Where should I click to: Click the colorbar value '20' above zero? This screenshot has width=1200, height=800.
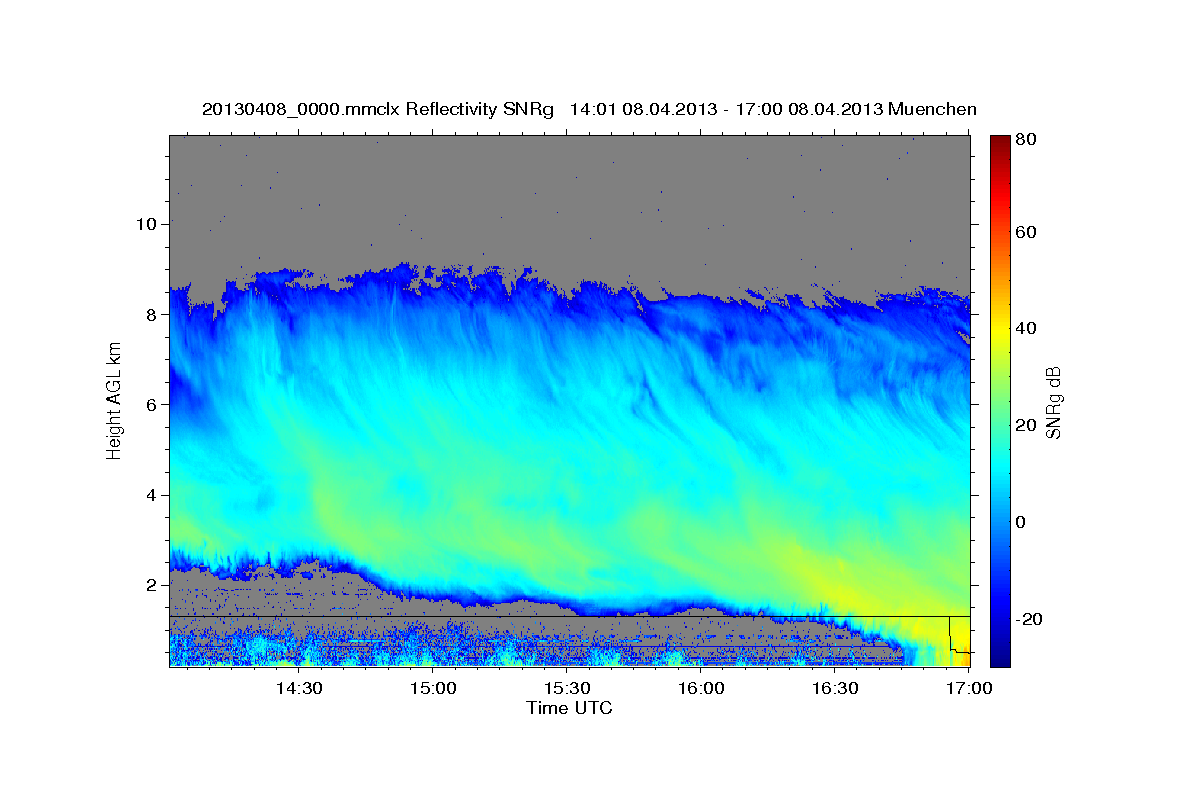(1026, 425)
